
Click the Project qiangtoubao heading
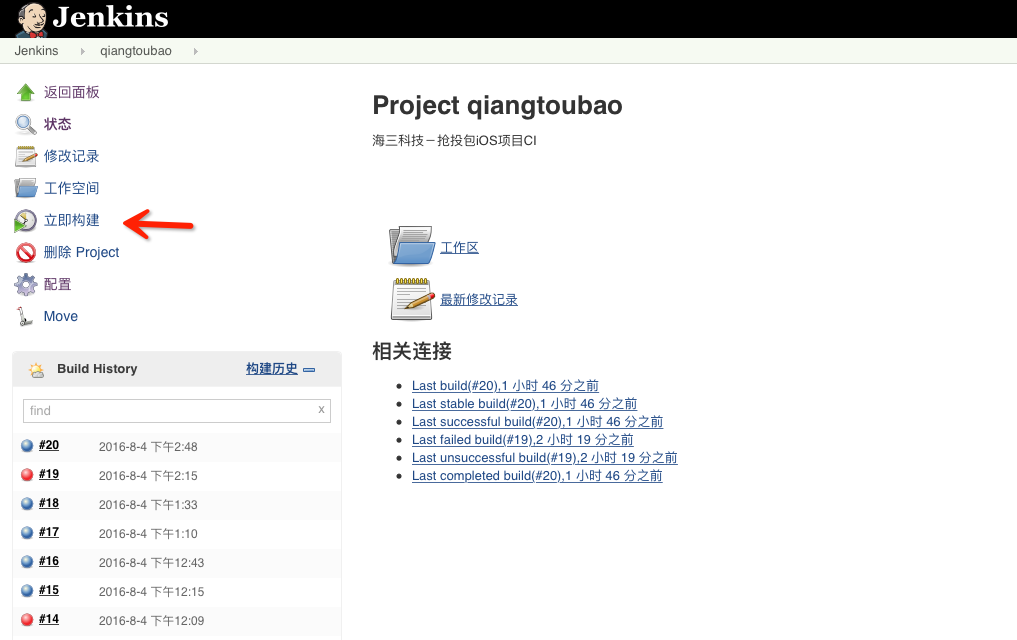[x=497, y=106]
